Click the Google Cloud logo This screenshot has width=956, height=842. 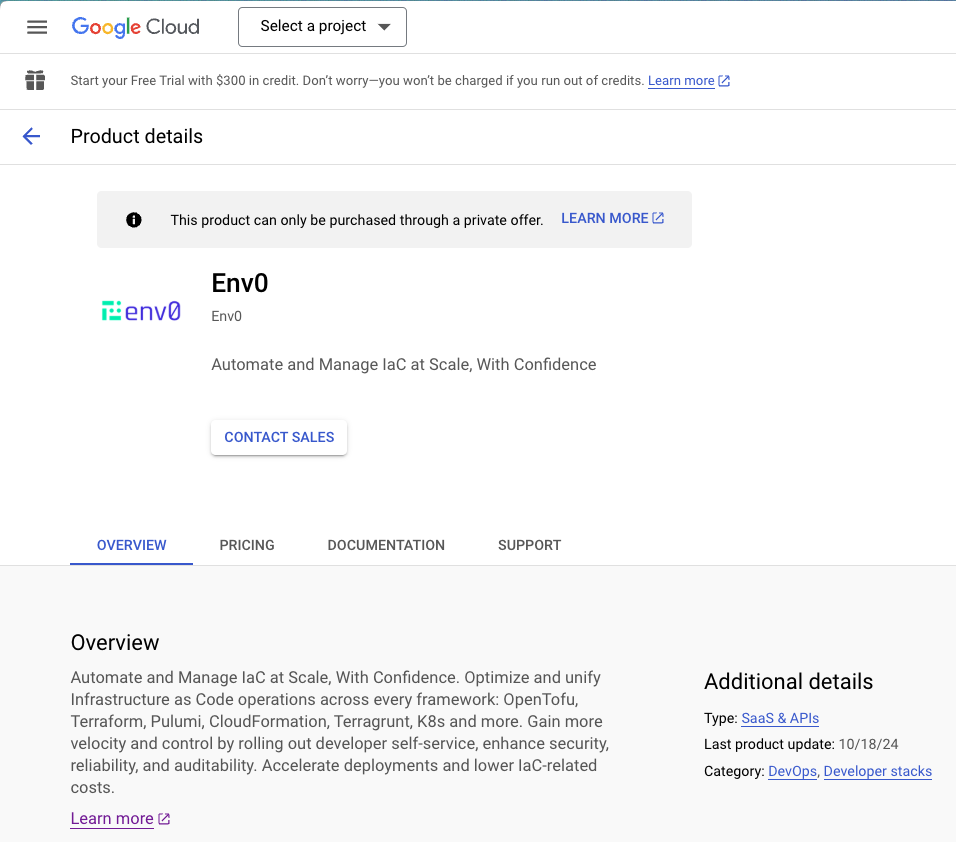pyautogui.click(x=135, y=27)
